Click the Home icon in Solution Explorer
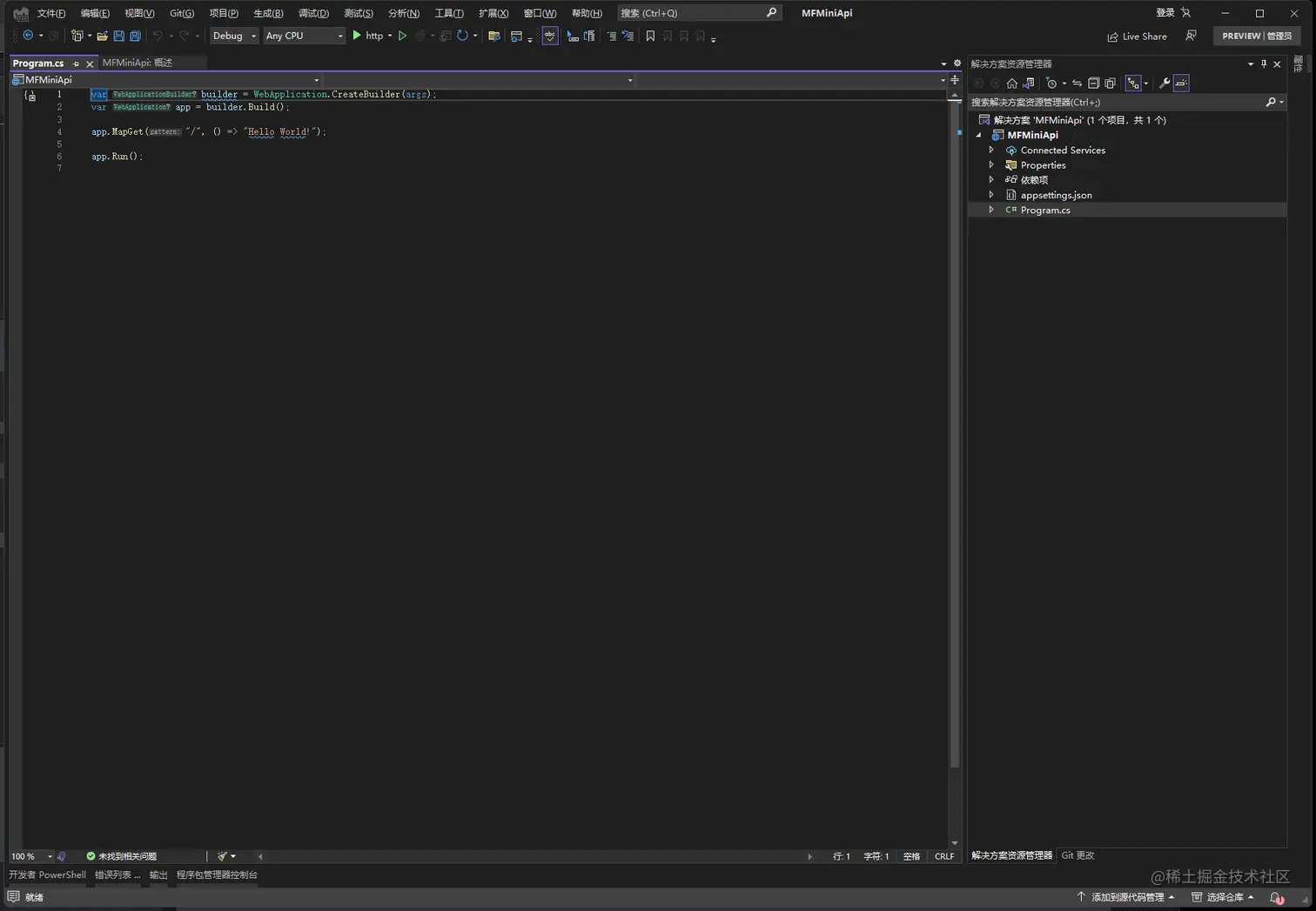1316x911 pixels. (x=1011, y=84)
